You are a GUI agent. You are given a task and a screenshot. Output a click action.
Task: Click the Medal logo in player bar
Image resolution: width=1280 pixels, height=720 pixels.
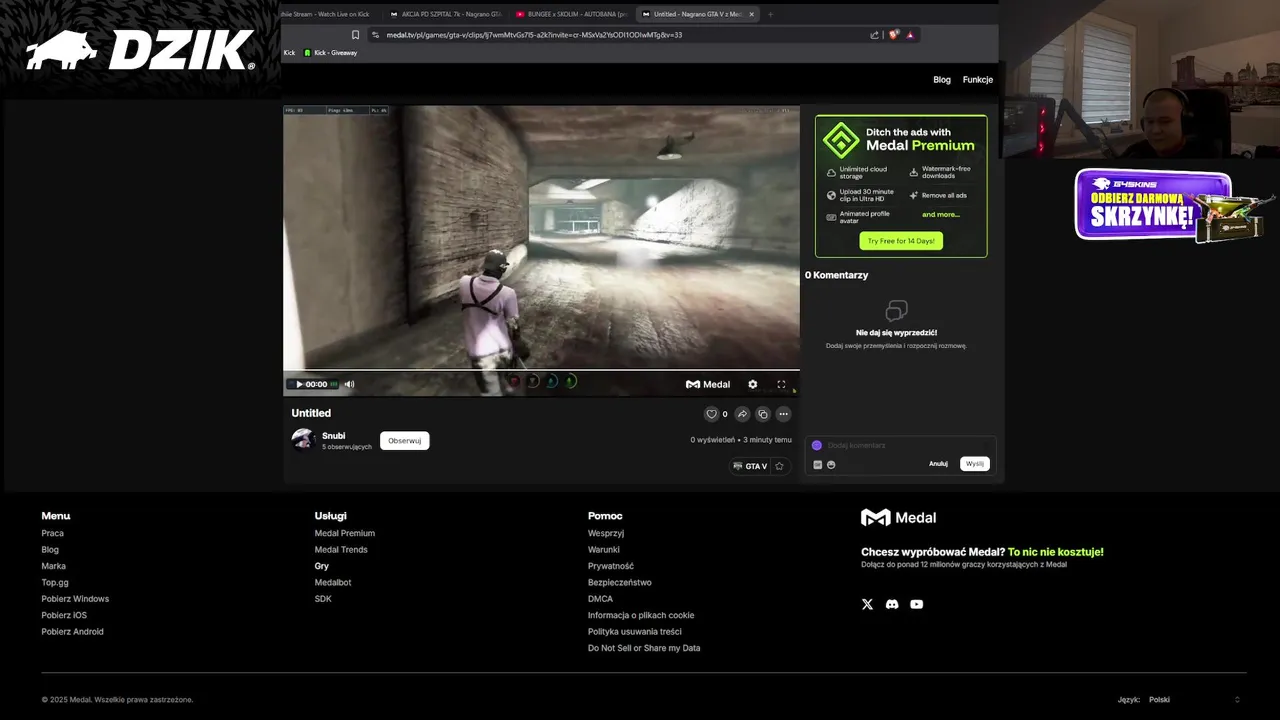708,384
